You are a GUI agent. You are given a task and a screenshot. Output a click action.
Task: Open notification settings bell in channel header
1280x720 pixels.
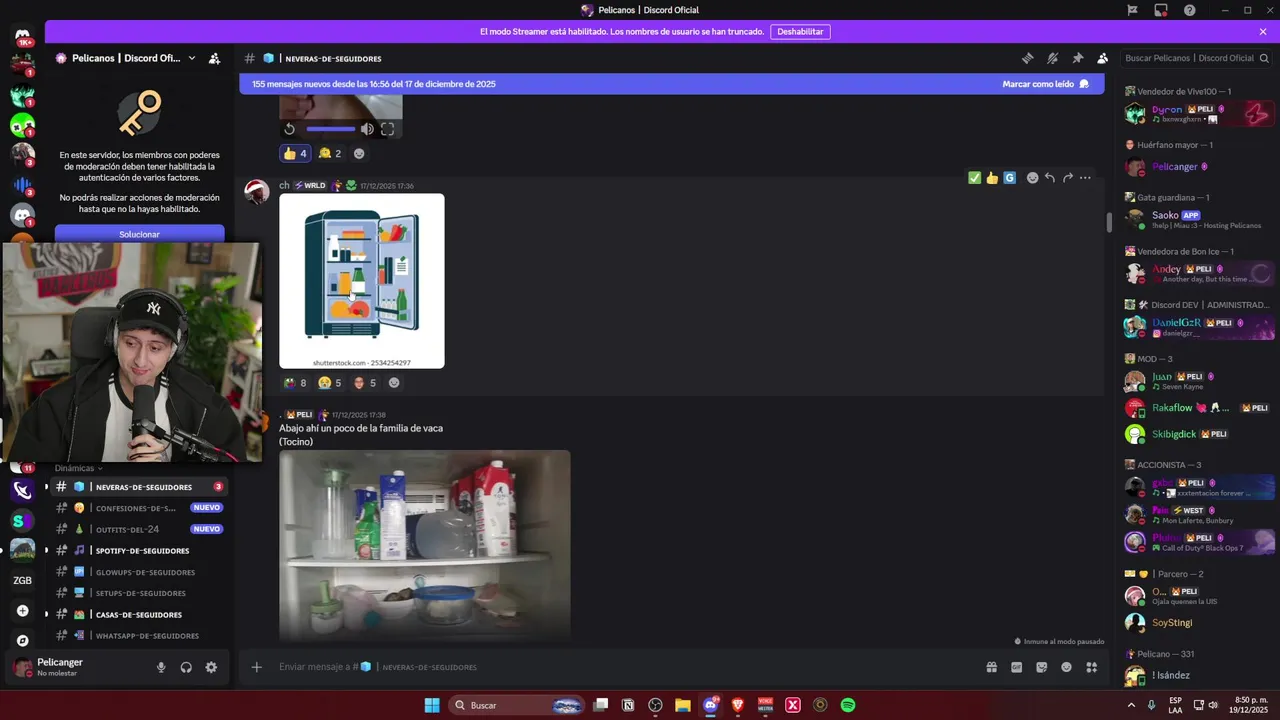tap(1052, 58)
